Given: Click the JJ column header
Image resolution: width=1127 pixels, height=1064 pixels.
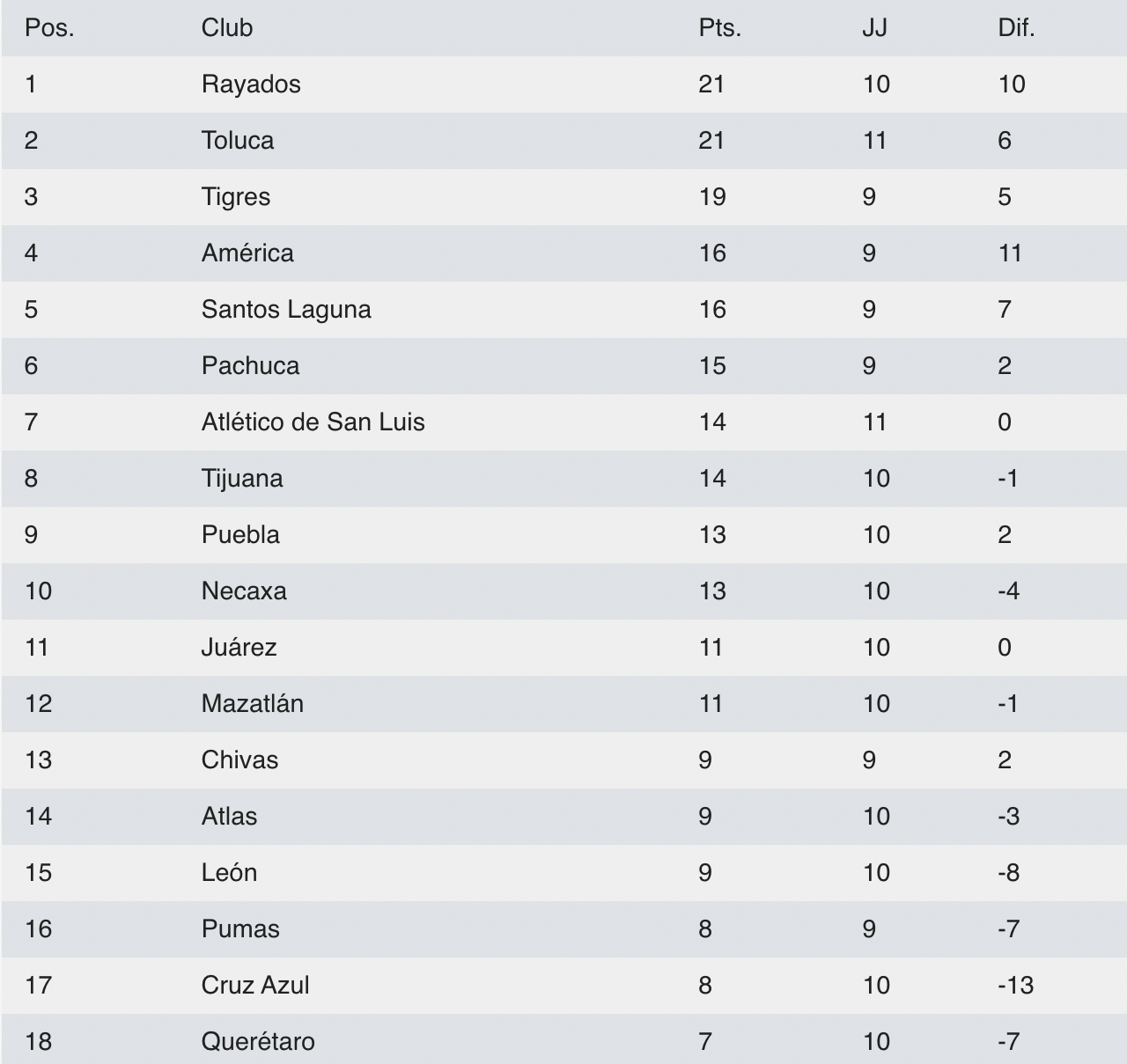Looking at the screenshot, I should 874,28.
